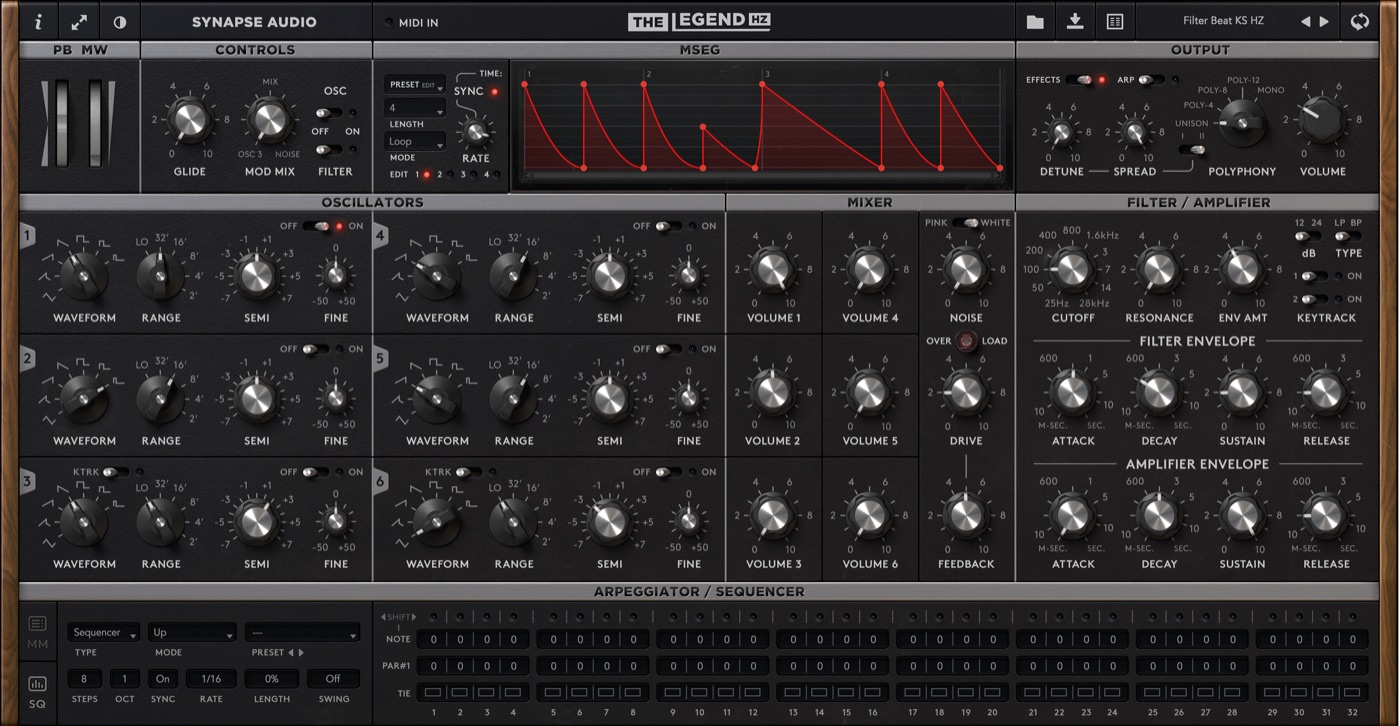Click MSEG time SYNC lamp
1400x726 pixels.
494,92
